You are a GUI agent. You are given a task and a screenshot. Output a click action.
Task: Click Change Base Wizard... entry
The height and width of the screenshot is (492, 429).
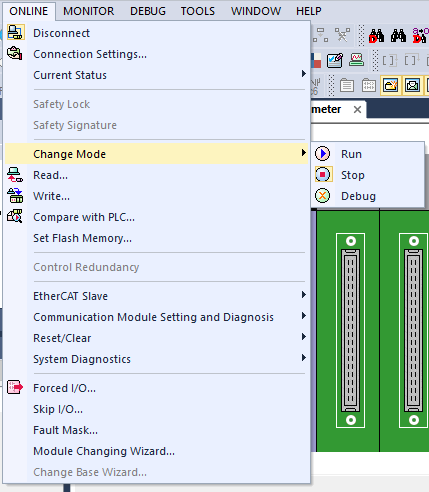click(x=157, y=472)
